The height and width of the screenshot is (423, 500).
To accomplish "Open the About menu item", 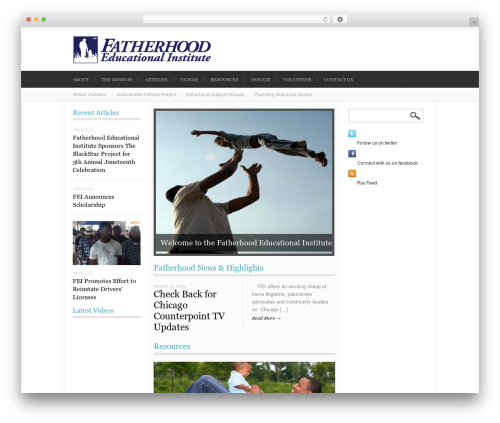I will click(81, 80).
